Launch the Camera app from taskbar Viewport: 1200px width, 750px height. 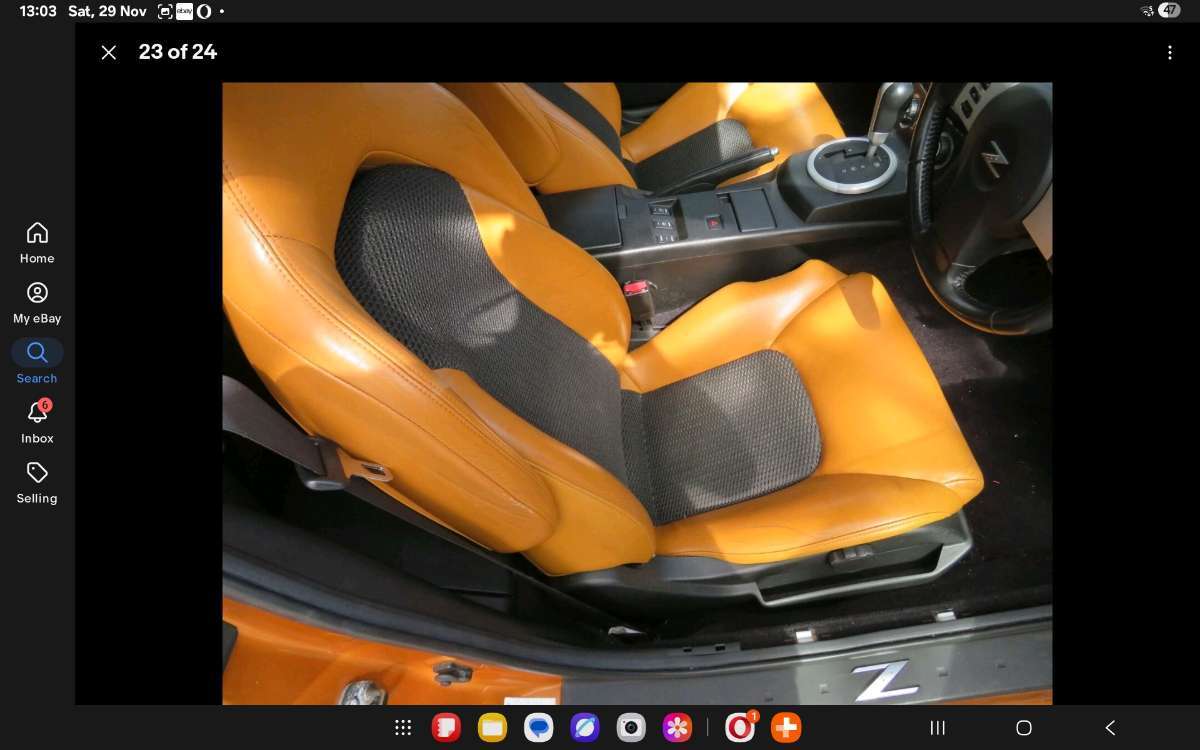pos(631,728)
